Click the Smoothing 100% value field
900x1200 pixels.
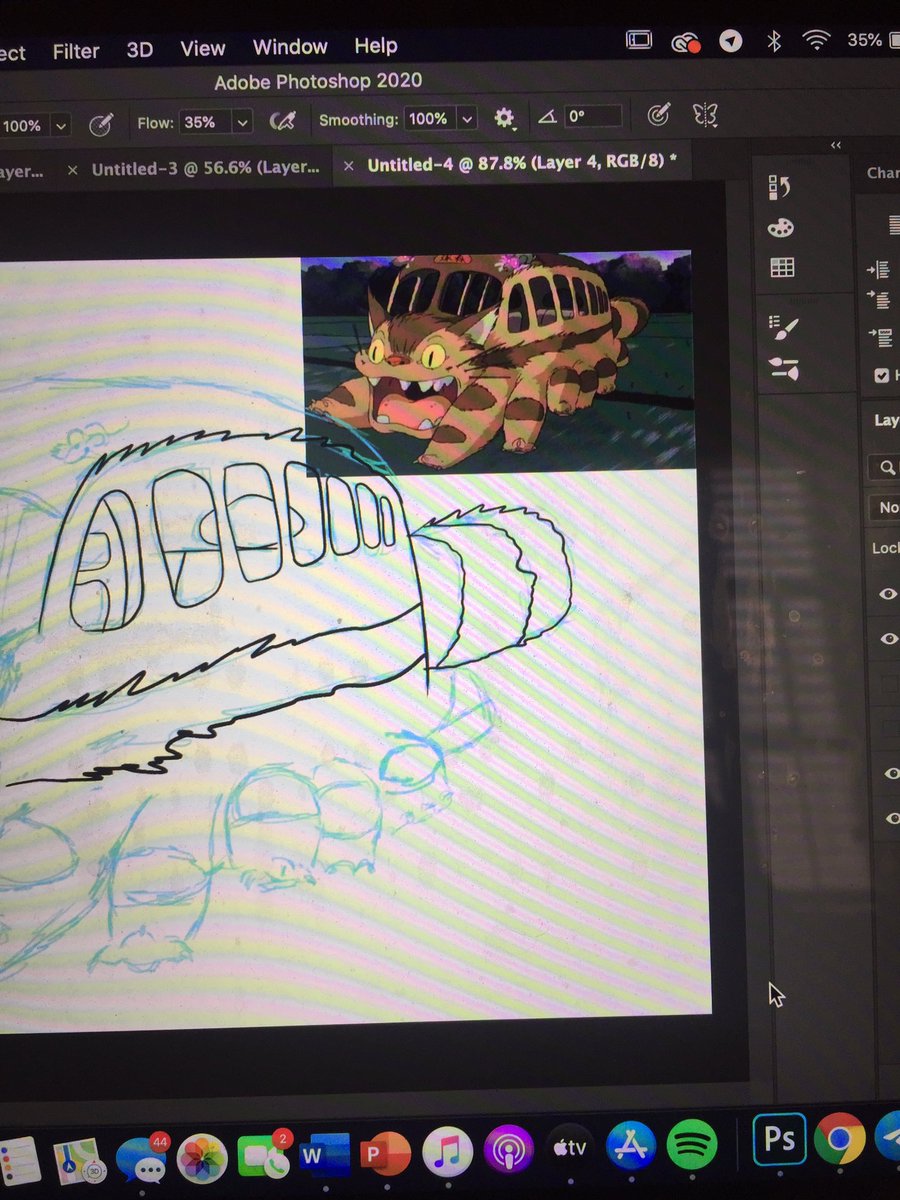tap(428, 119)
